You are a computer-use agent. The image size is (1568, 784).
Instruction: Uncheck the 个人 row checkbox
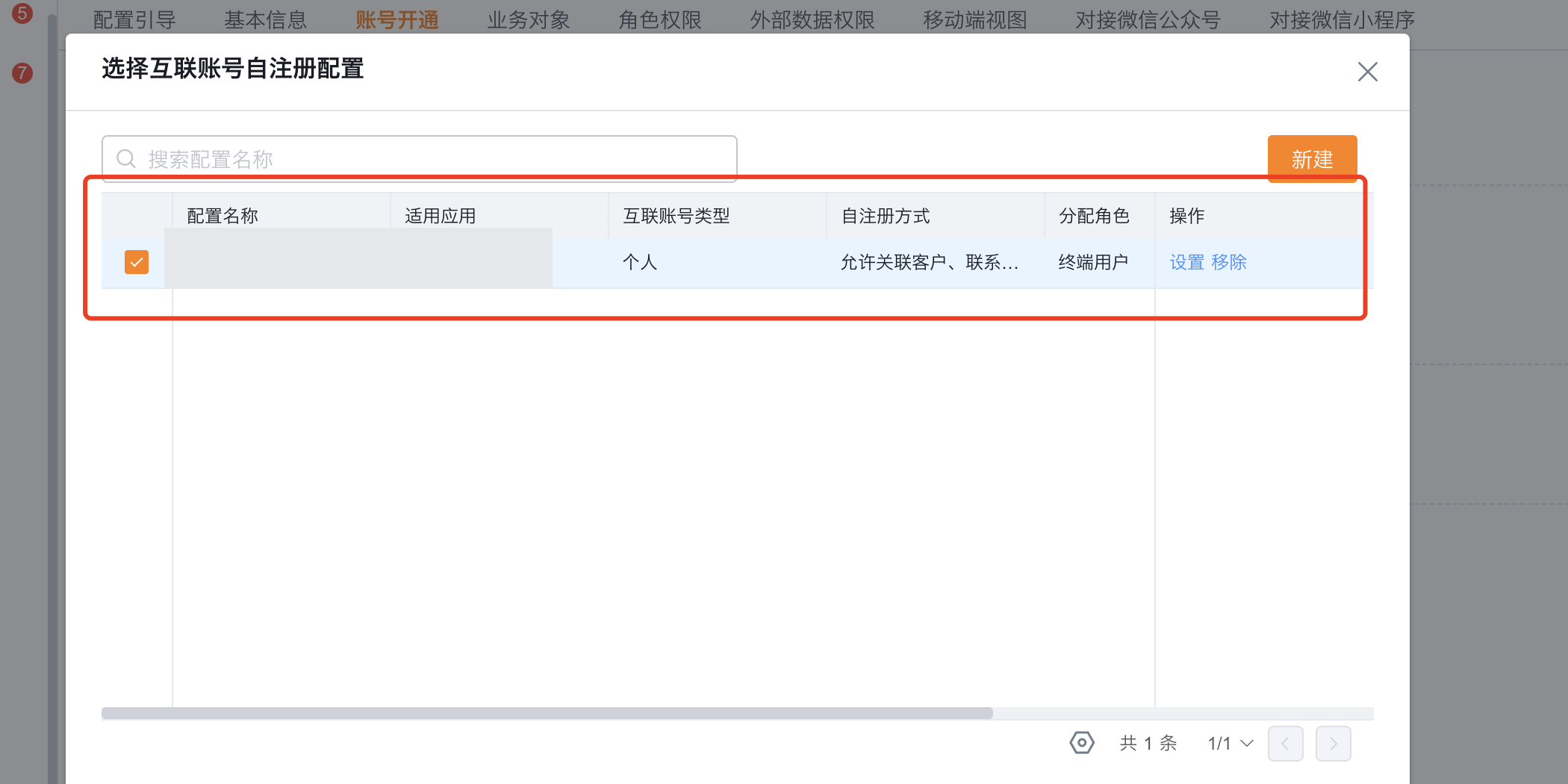pos(137,262)
